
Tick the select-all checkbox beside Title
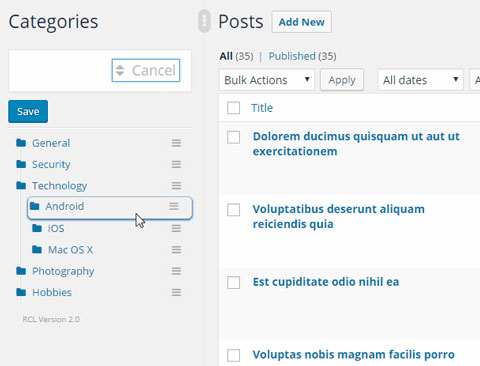tap(233, 108)
